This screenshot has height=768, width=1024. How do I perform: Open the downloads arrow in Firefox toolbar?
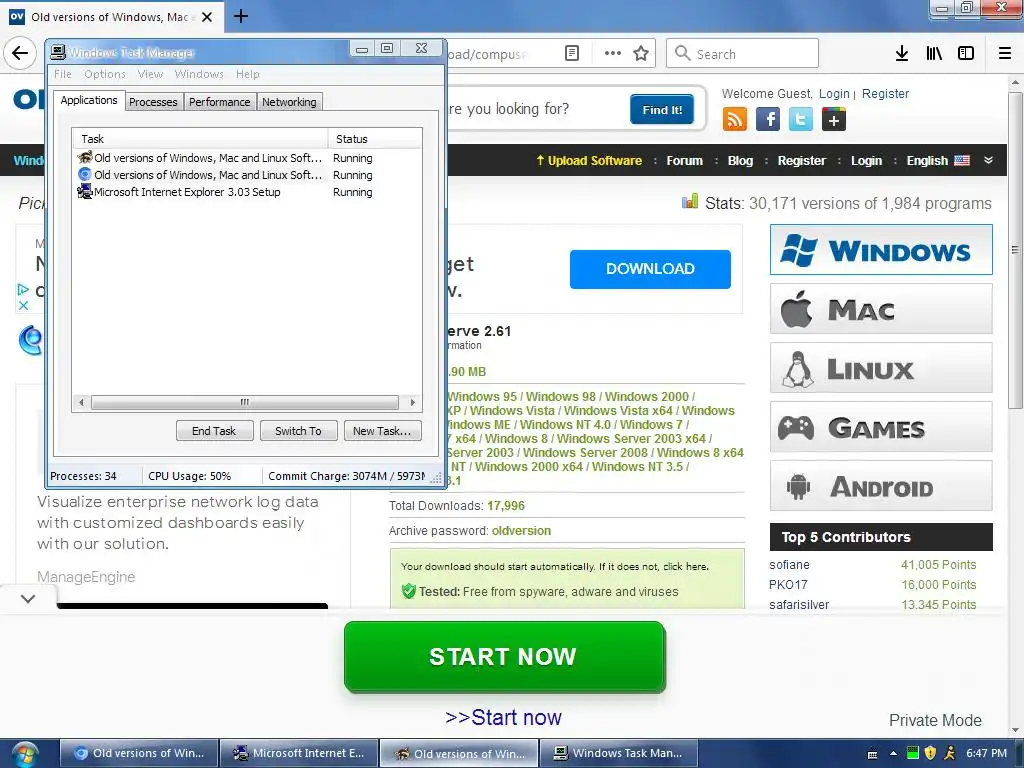(x=901, y=53)
